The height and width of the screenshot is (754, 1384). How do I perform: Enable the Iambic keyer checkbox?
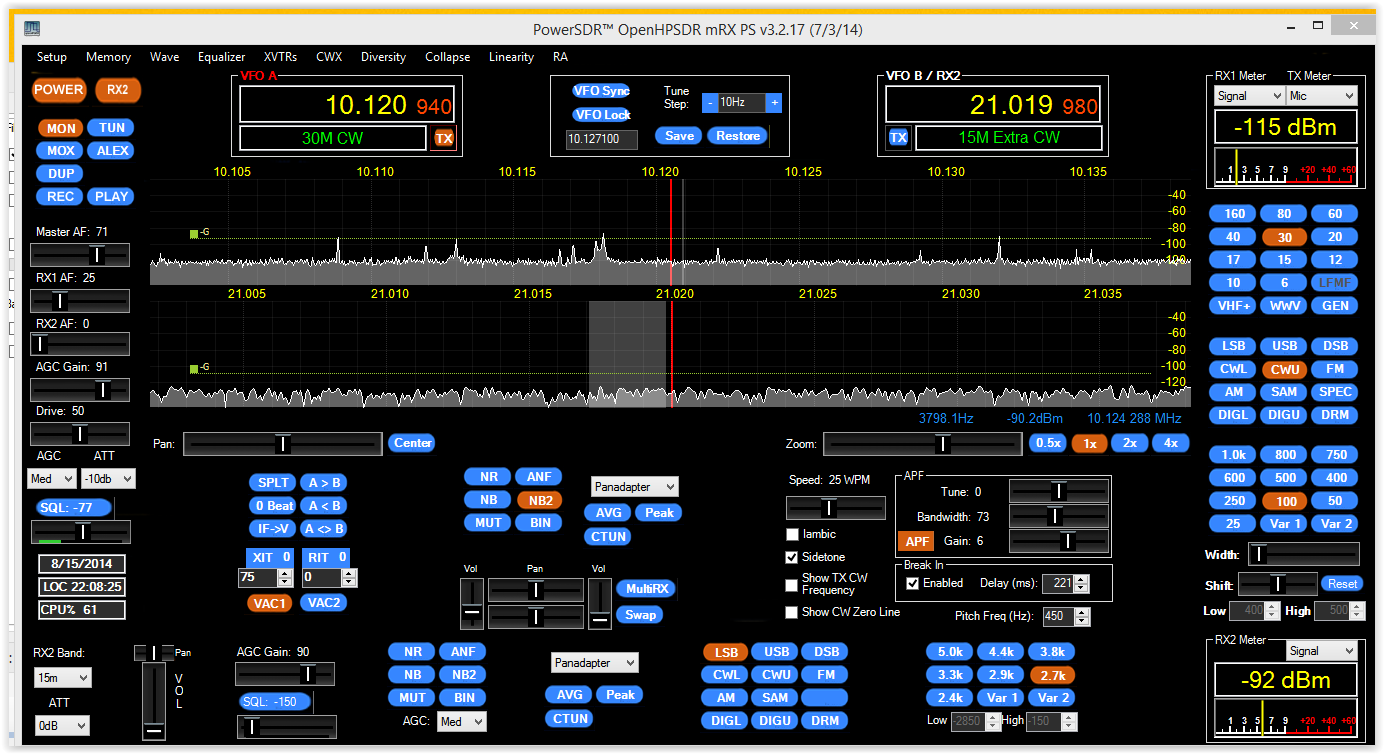click(x=791, y=534)
